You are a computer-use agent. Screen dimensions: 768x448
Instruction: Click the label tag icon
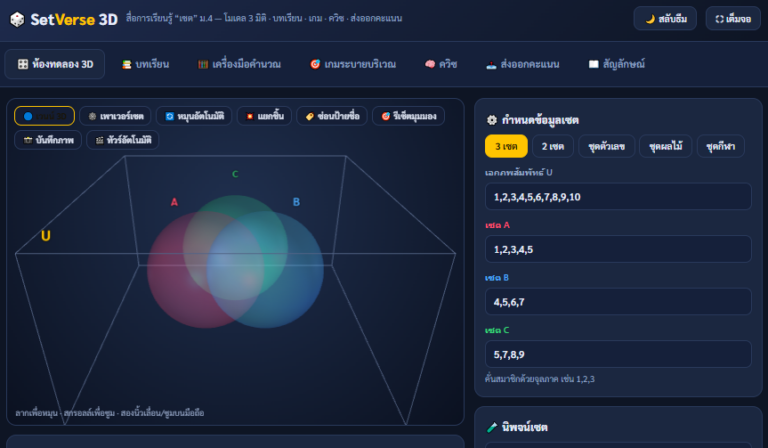(310, 116)
